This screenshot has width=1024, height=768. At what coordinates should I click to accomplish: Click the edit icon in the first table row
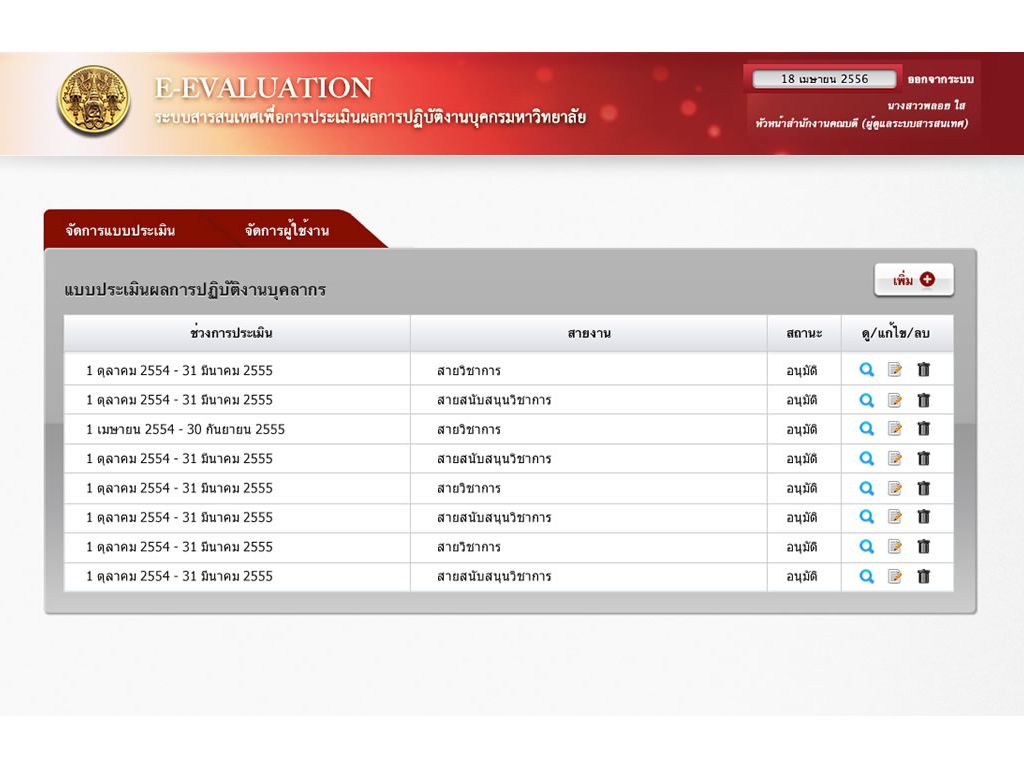(895, 370)
